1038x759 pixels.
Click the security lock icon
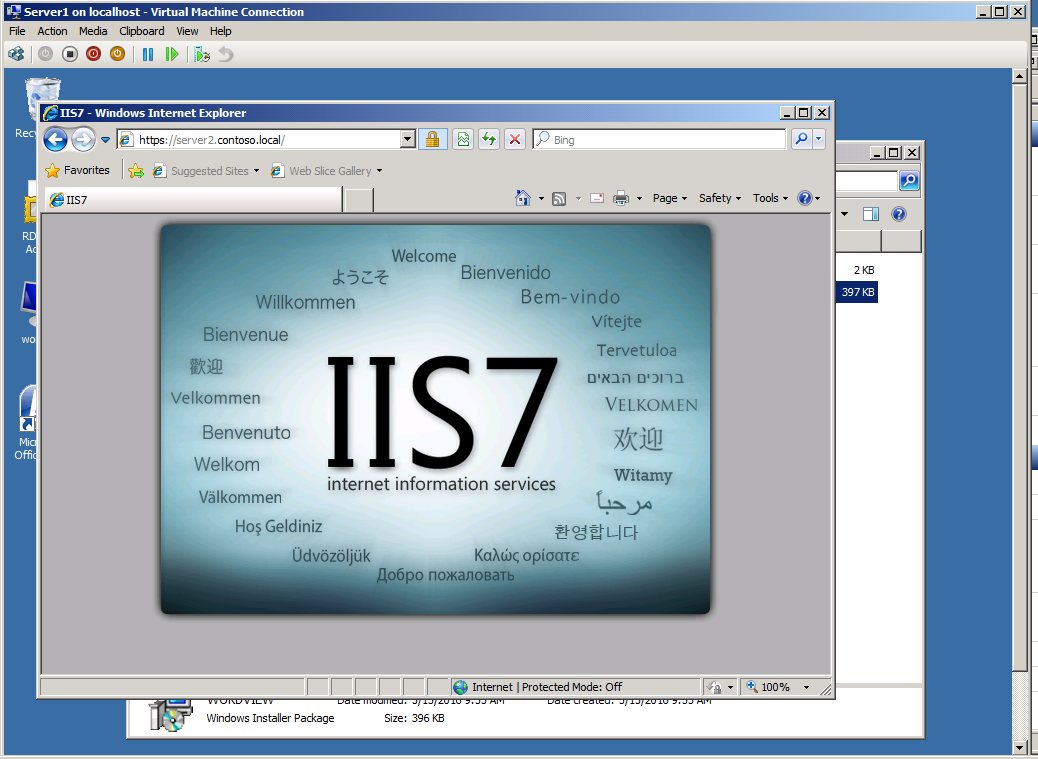click(x=432, y=140)
